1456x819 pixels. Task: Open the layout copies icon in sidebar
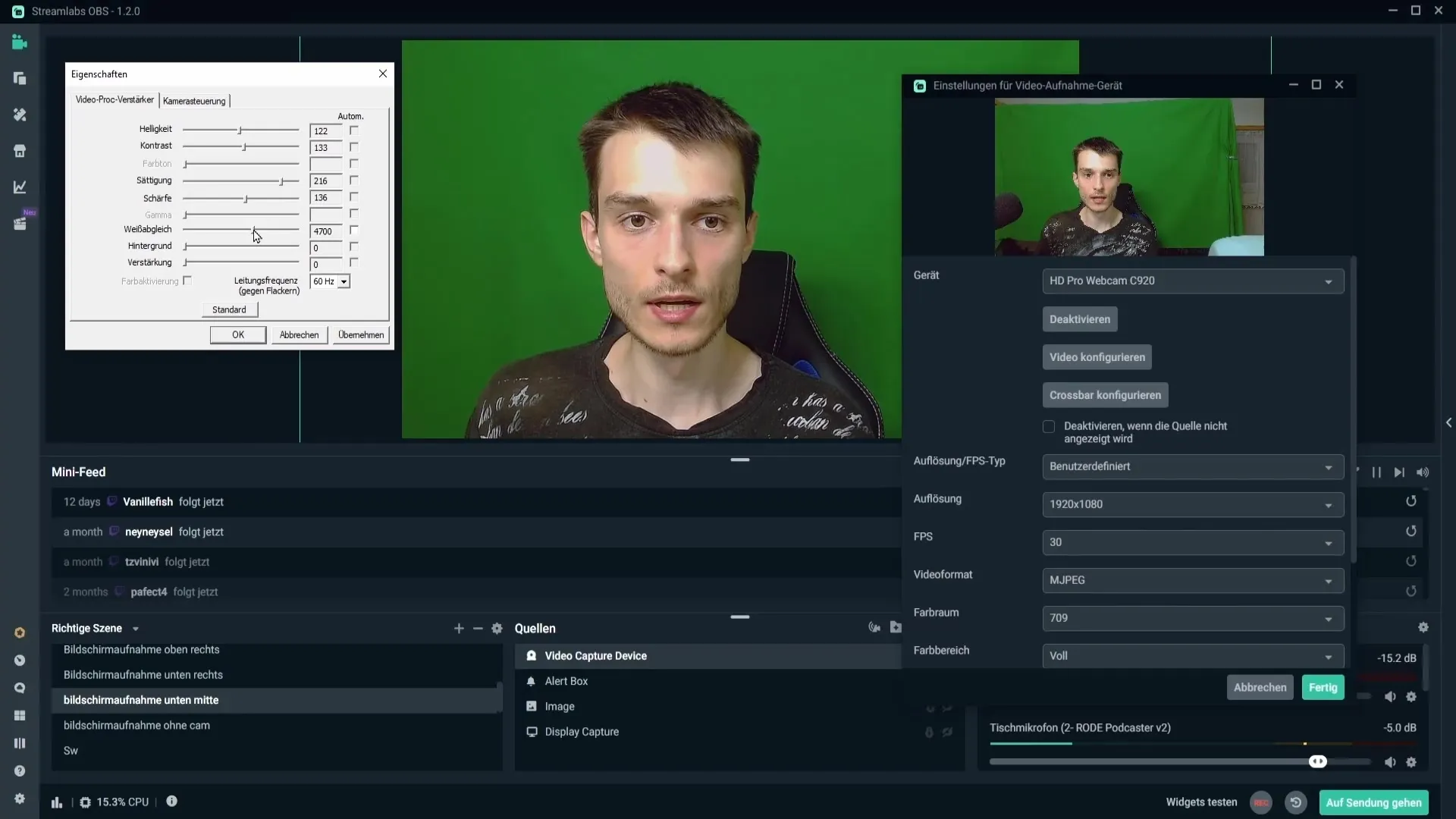pos(20,79)
